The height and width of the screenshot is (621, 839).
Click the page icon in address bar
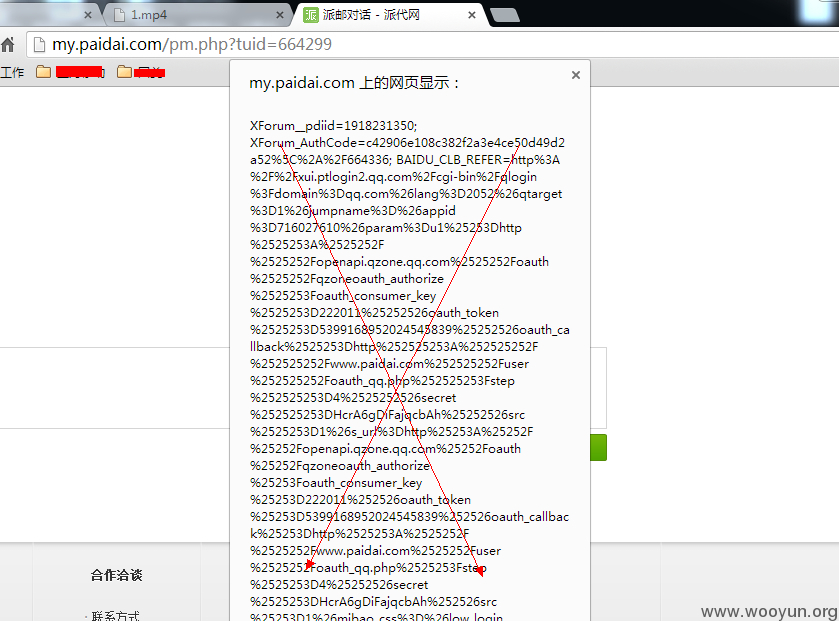pyautogui.click(x=39, y=44)
